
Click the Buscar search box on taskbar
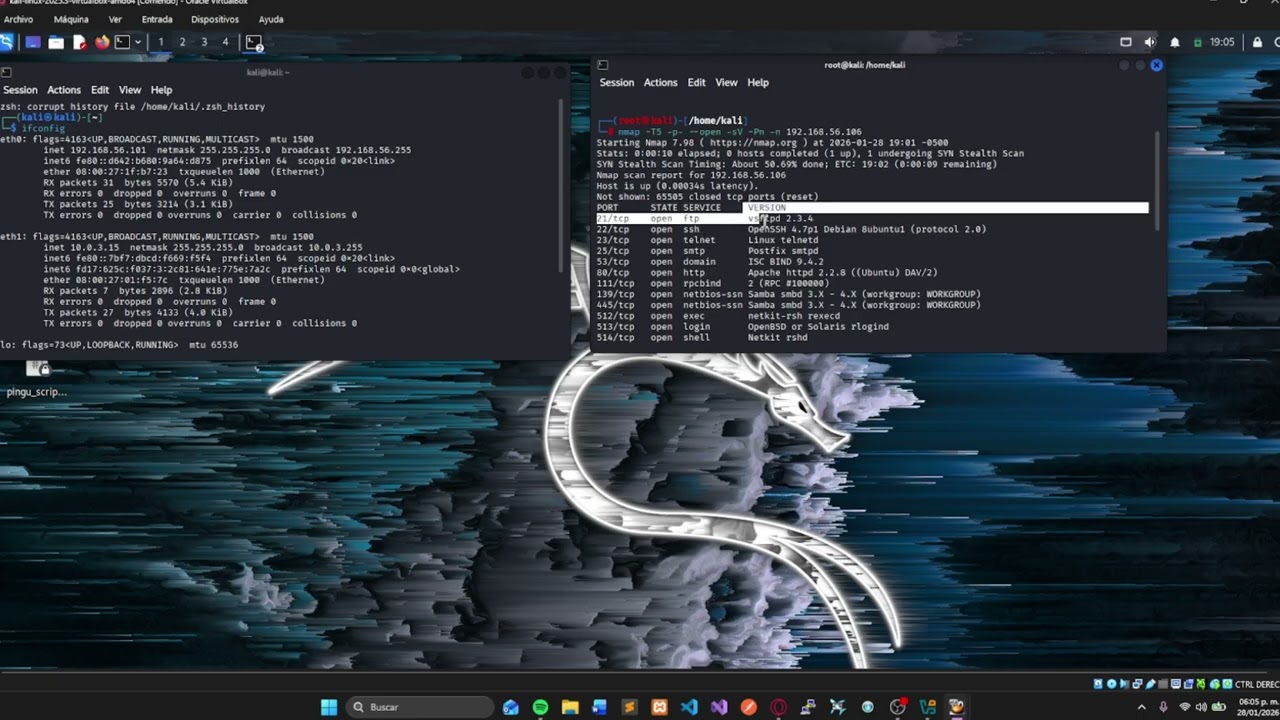[x=420, y=707]
